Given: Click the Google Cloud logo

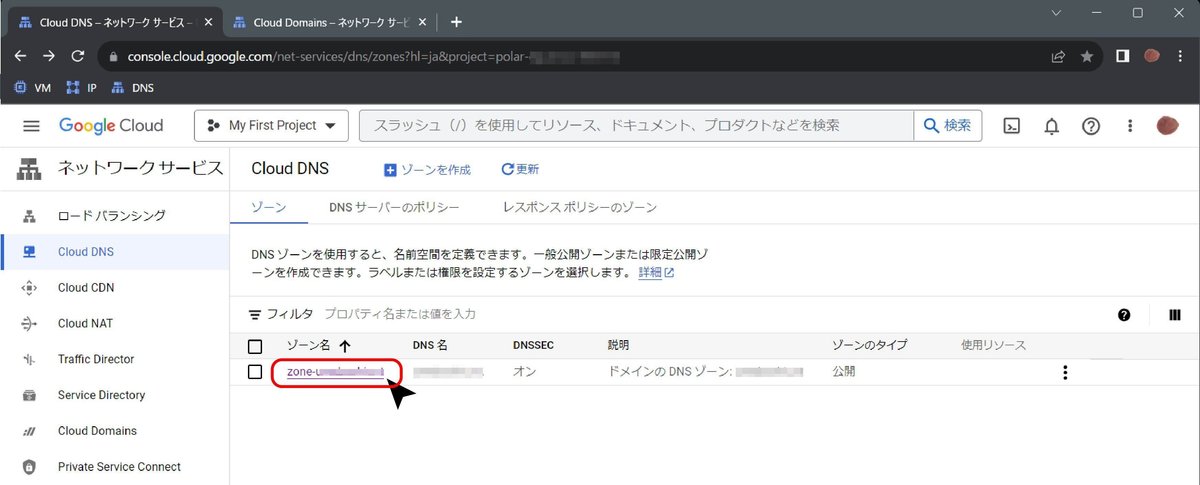Looking at the screenshot, I should point(111,126).
